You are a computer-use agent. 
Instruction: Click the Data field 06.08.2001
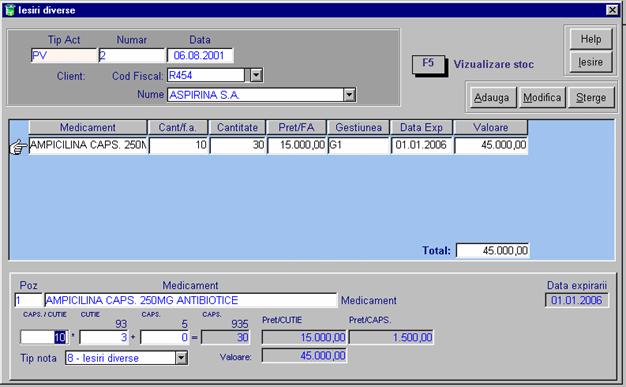[x=200, y=56]
